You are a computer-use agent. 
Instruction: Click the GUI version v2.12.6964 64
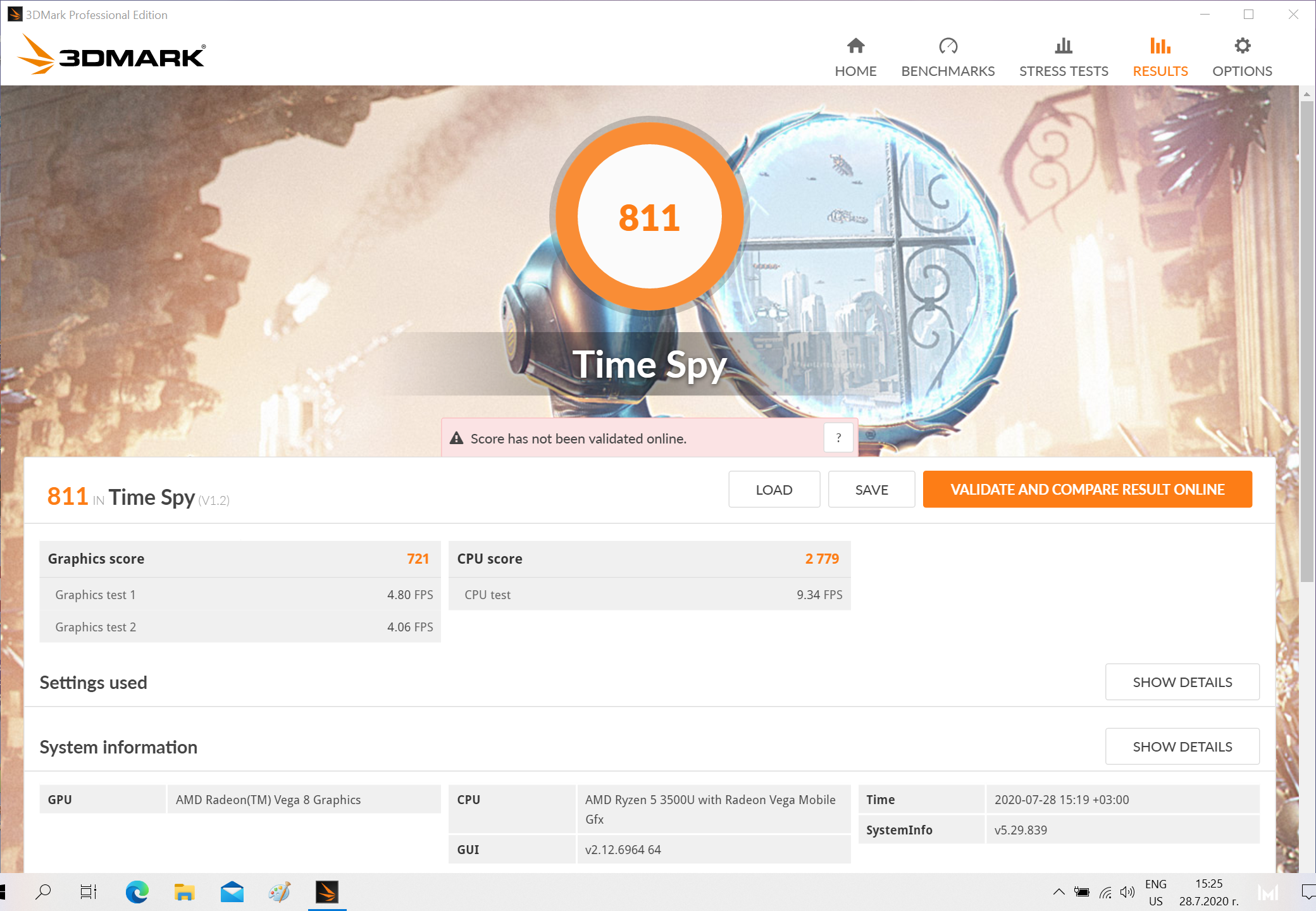coord(623,850)
